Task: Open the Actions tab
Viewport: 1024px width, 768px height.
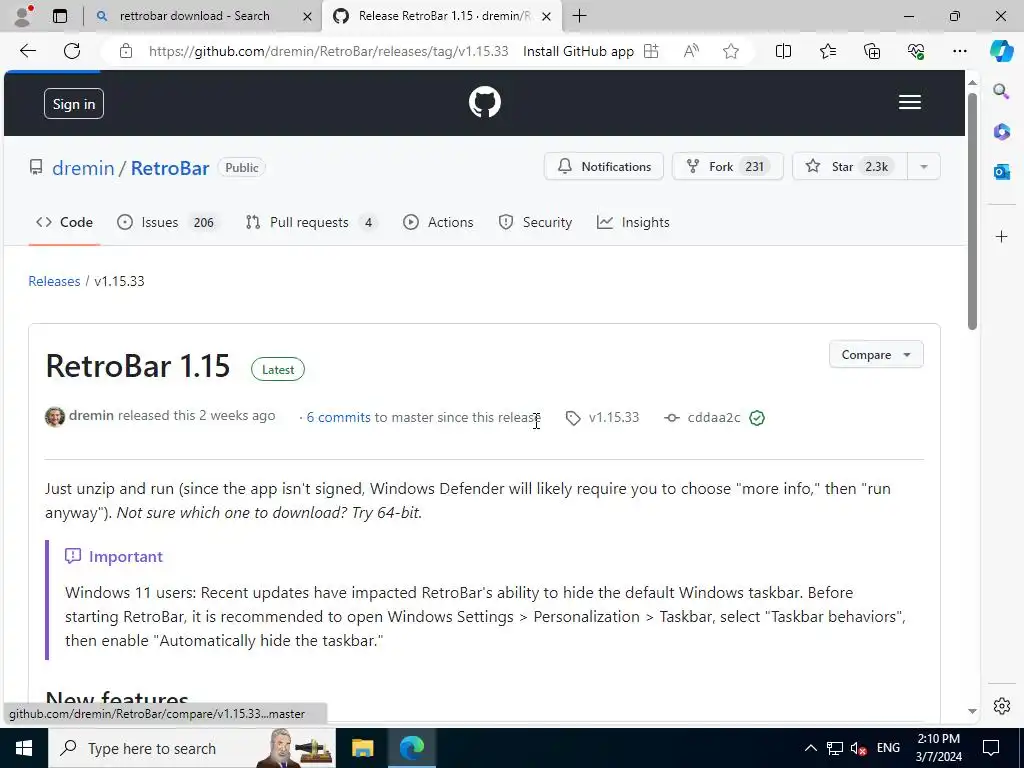Action: click(x=438, y=222)
